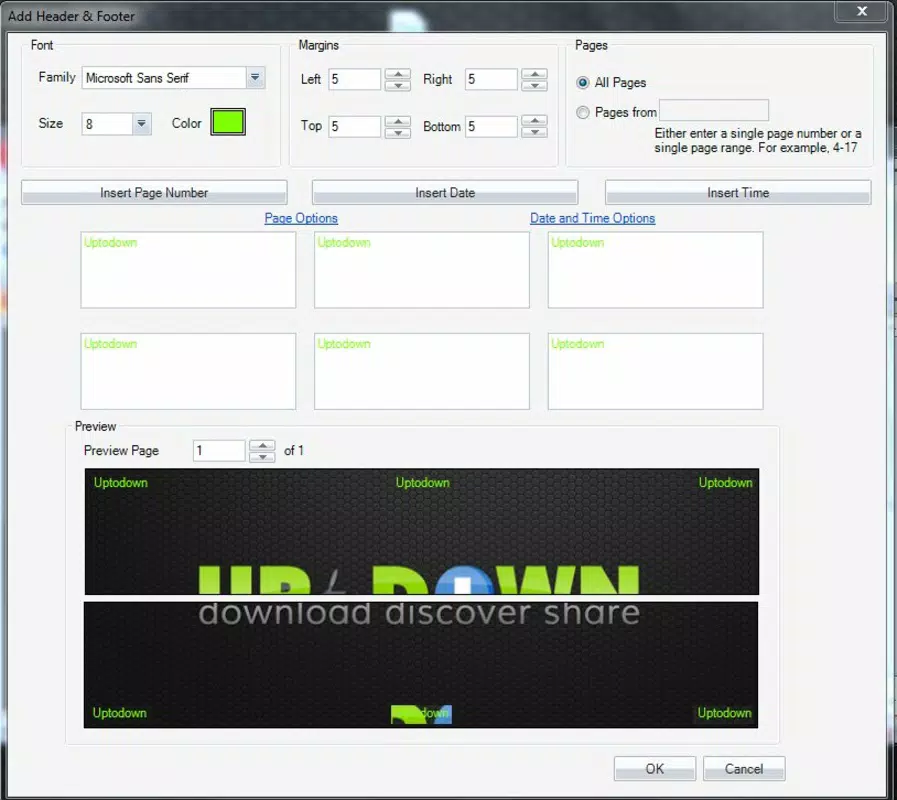897x800 pixels.
Task: Close the Add Header & Footer dialog
Action: click(x=862, y=11)
